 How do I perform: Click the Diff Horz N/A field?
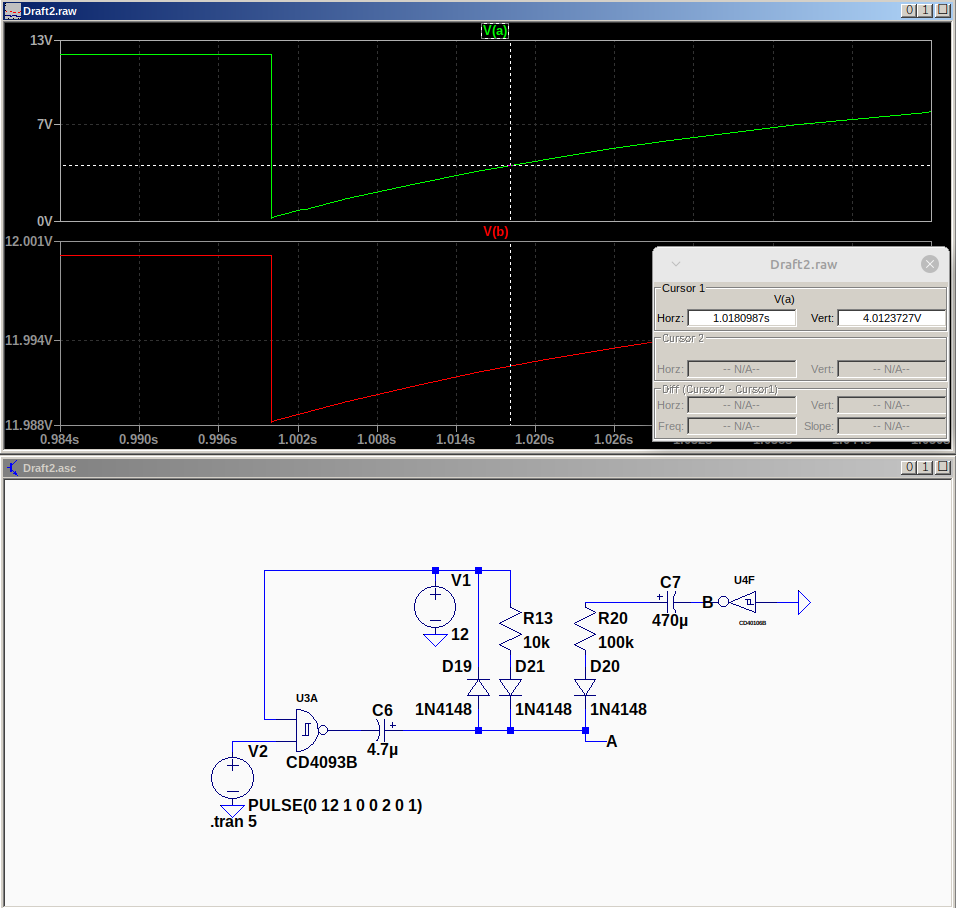point(741,405)
